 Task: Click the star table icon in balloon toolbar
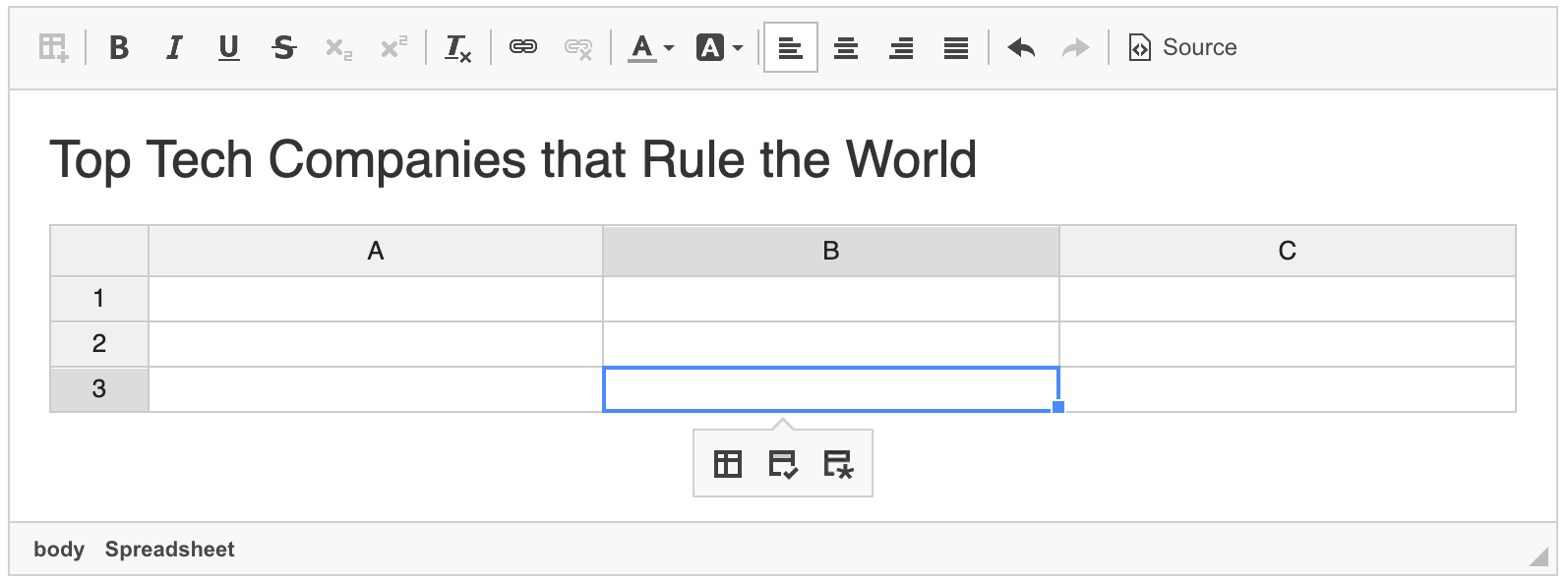838,464
